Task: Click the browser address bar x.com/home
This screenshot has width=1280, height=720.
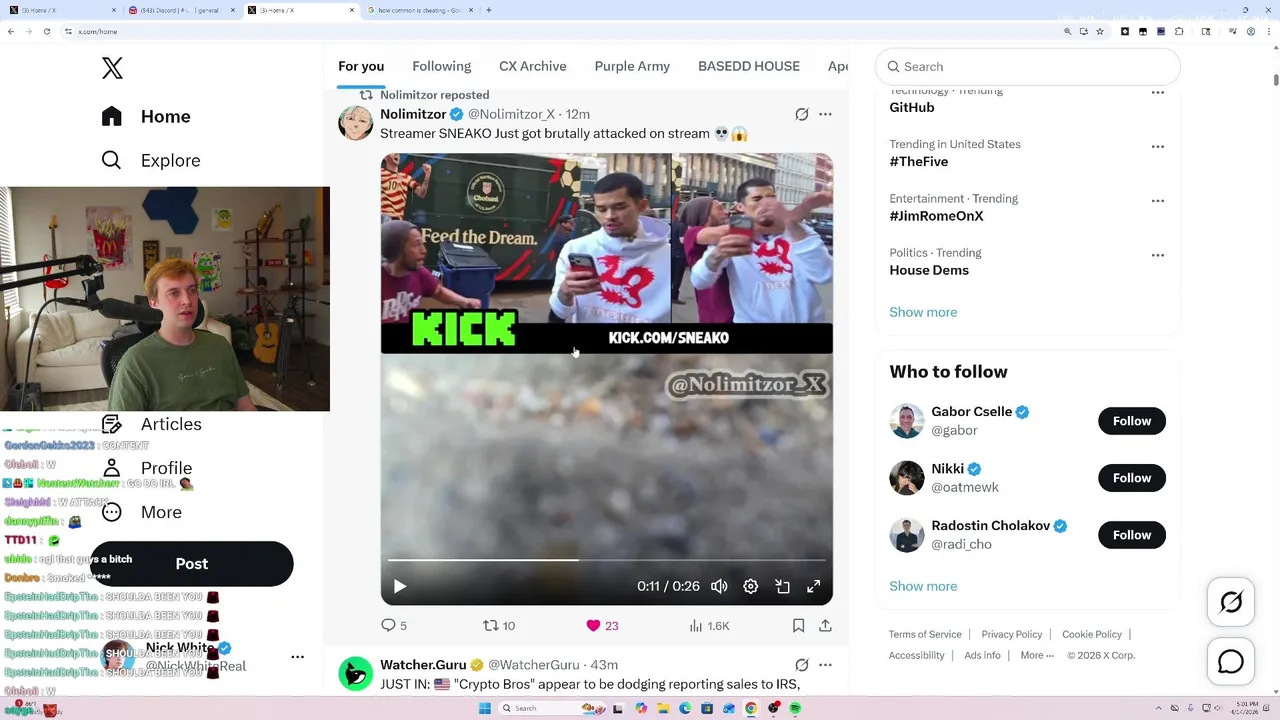Action: (x=560, y=32)
